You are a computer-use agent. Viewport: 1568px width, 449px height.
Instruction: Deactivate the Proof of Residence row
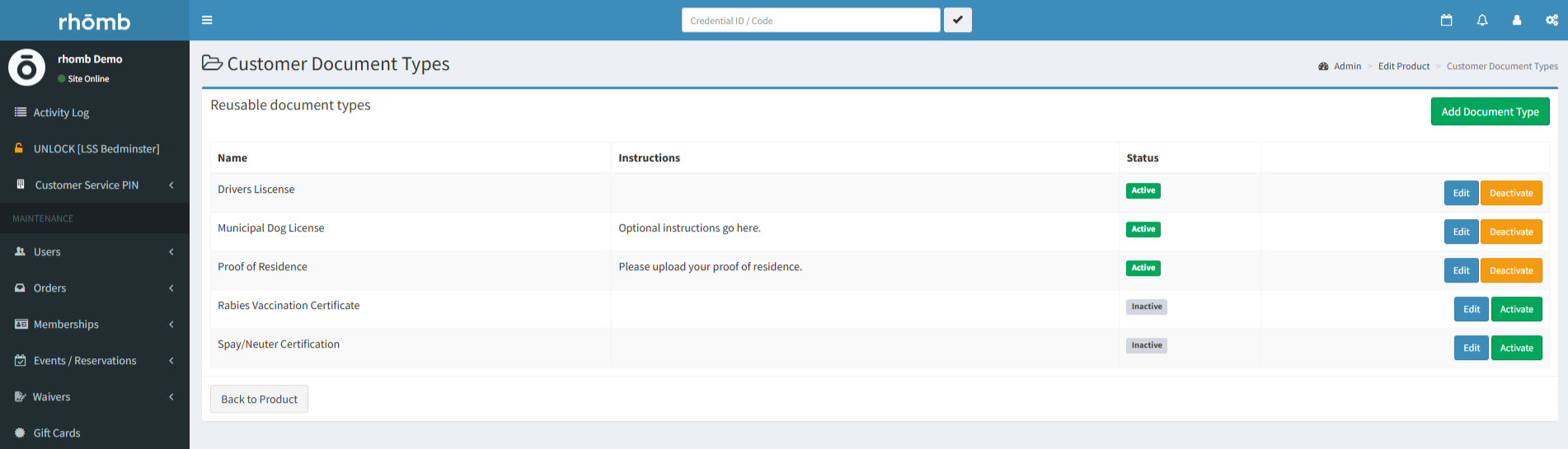coord(1511,270)
